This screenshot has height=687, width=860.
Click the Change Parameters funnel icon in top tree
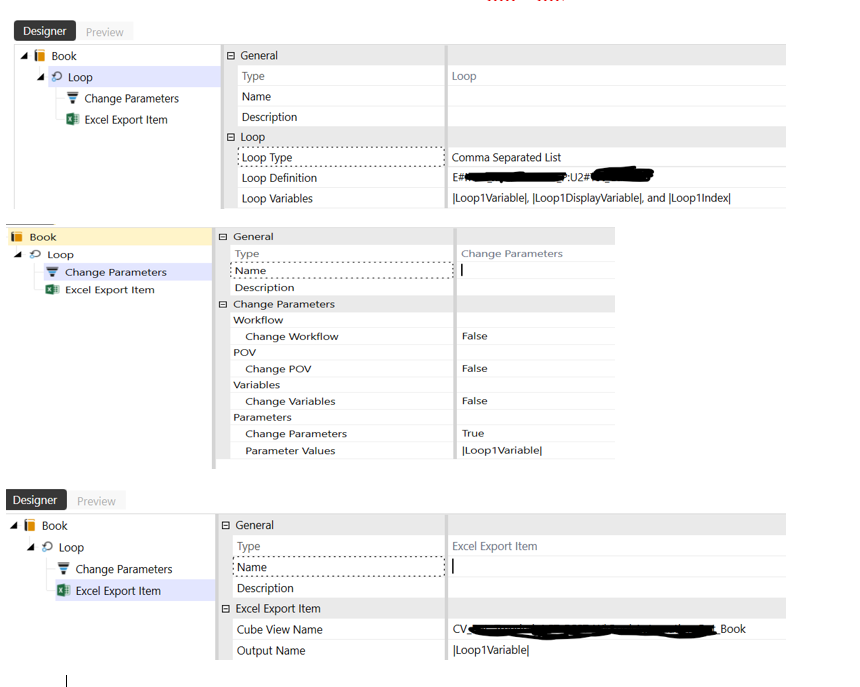(x=74, y=98)
